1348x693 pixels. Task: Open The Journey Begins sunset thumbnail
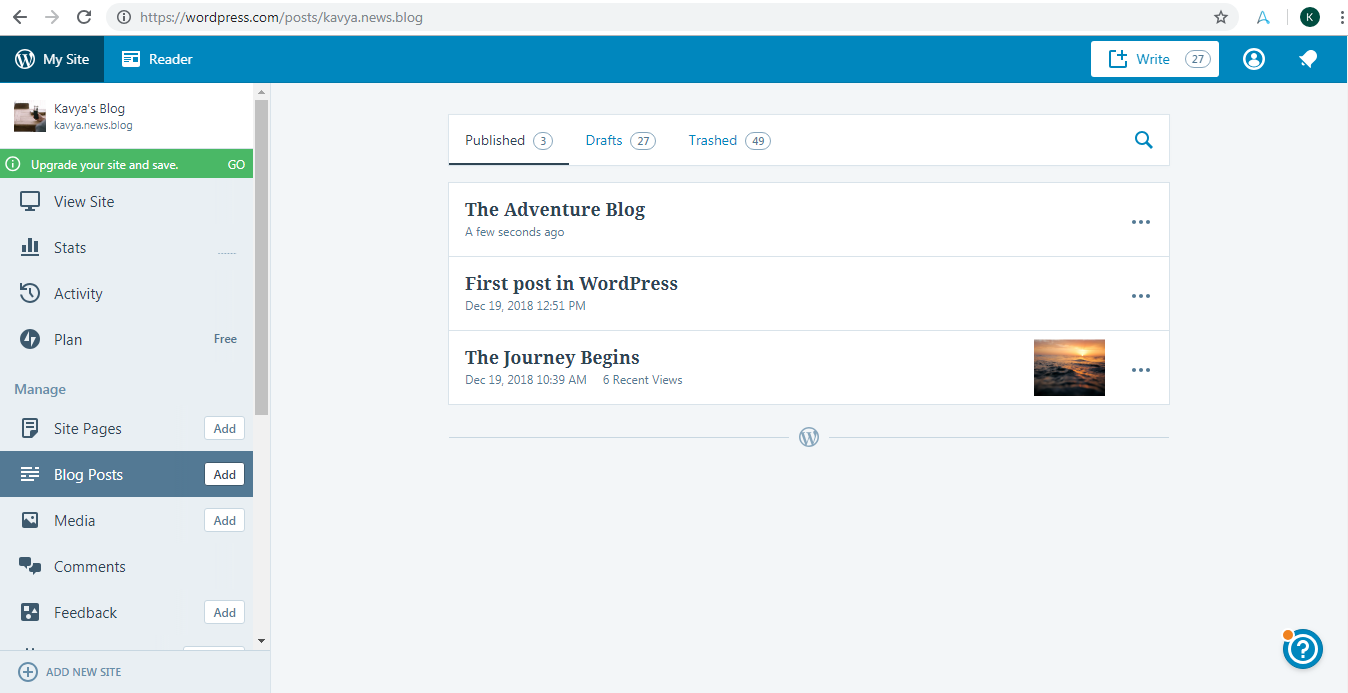point(1069,368)
